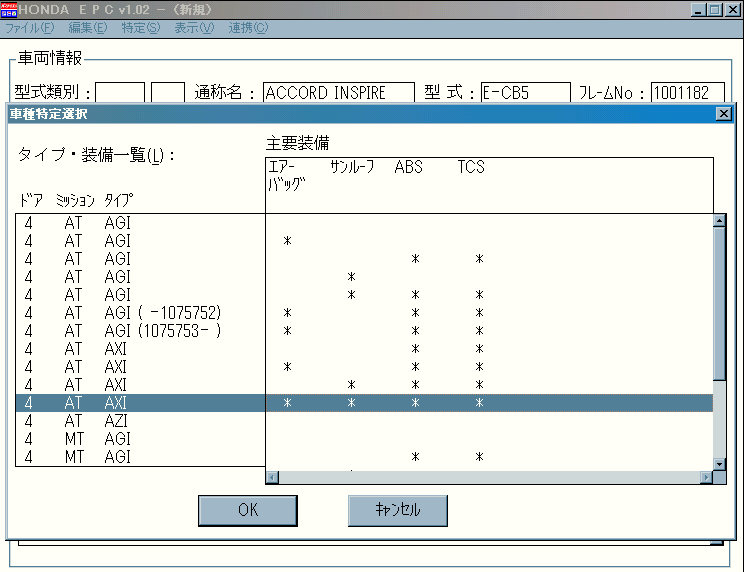The height and width of the screenshot is (572, 744).
Task: Click the vertical scrollbar thumb
Action: [719, 304]
